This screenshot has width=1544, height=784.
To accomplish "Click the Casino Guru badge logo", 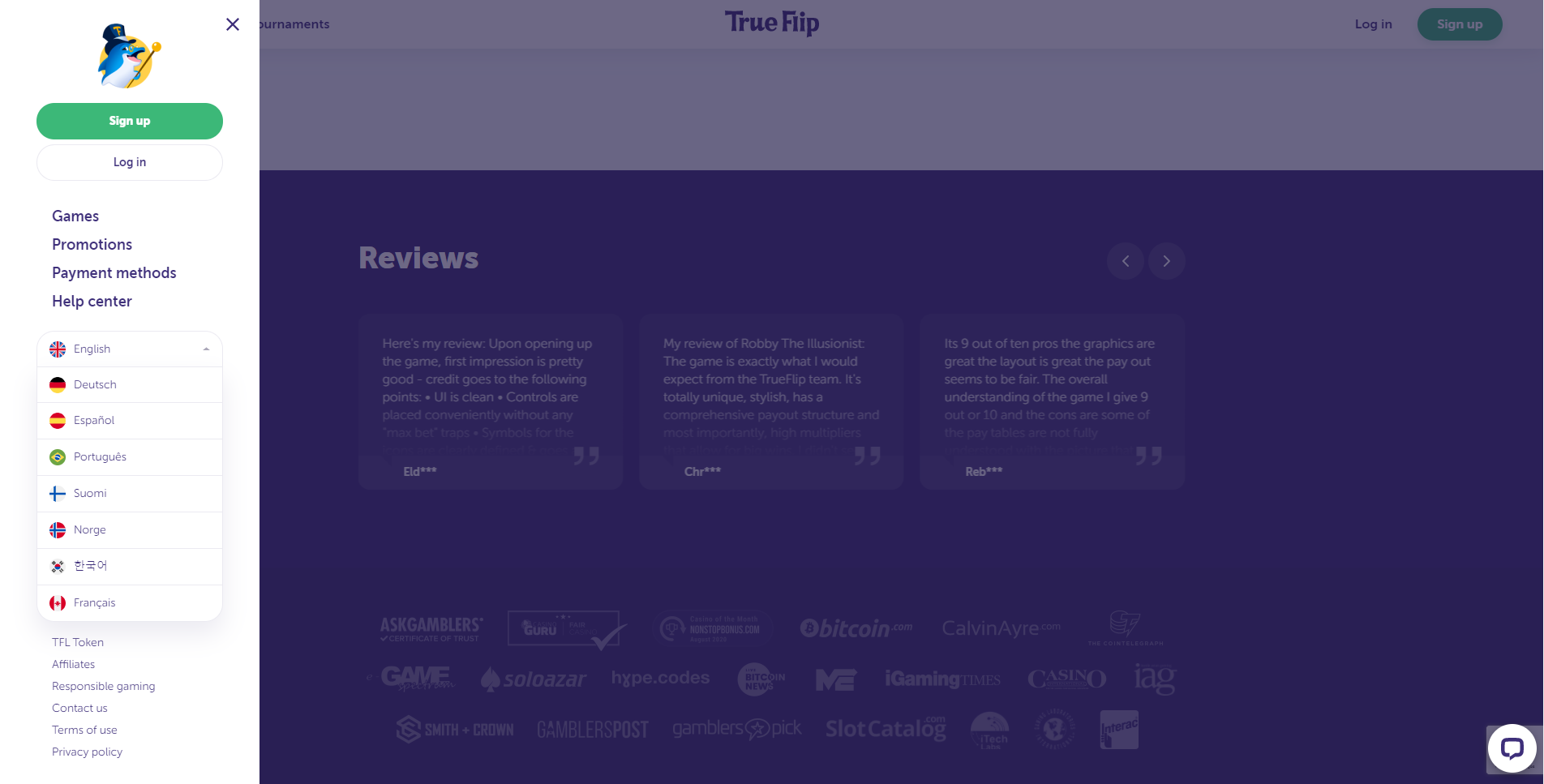I will (567, 630).
